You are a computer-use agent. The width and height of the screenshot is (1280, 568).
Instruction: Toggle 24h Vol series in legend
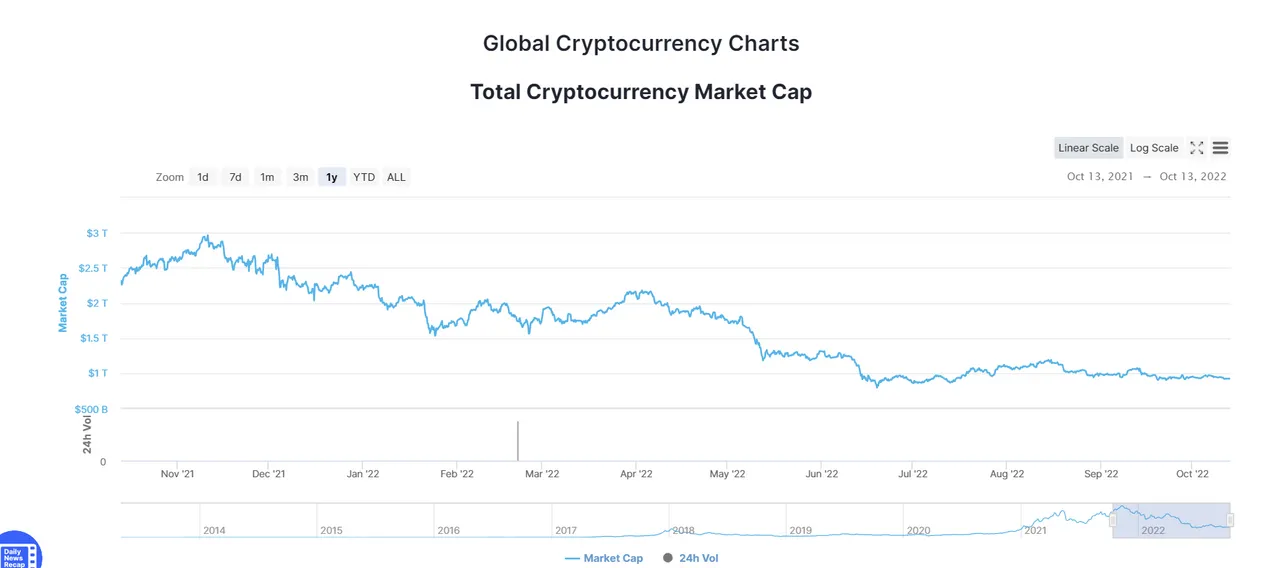[691, 558]
